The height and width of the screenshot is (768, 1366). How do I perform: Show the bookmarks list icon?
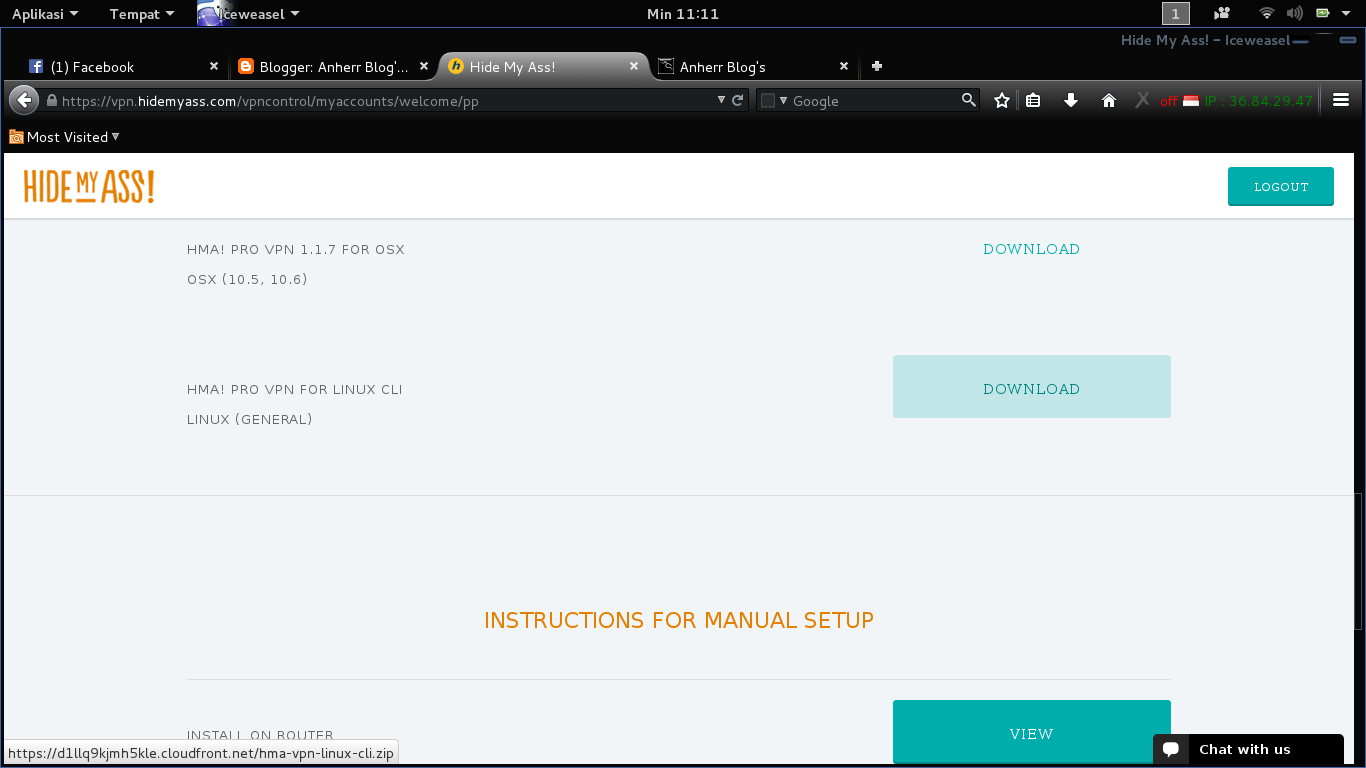[x=1034, y=100]
